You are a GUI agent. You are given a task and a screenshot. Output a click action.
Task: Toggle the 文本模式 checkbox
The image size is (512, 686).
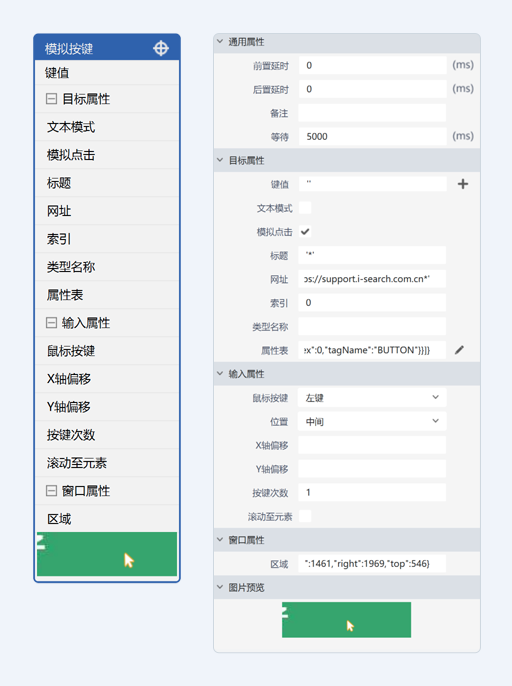pyautogui.click(x=305, y=208)
